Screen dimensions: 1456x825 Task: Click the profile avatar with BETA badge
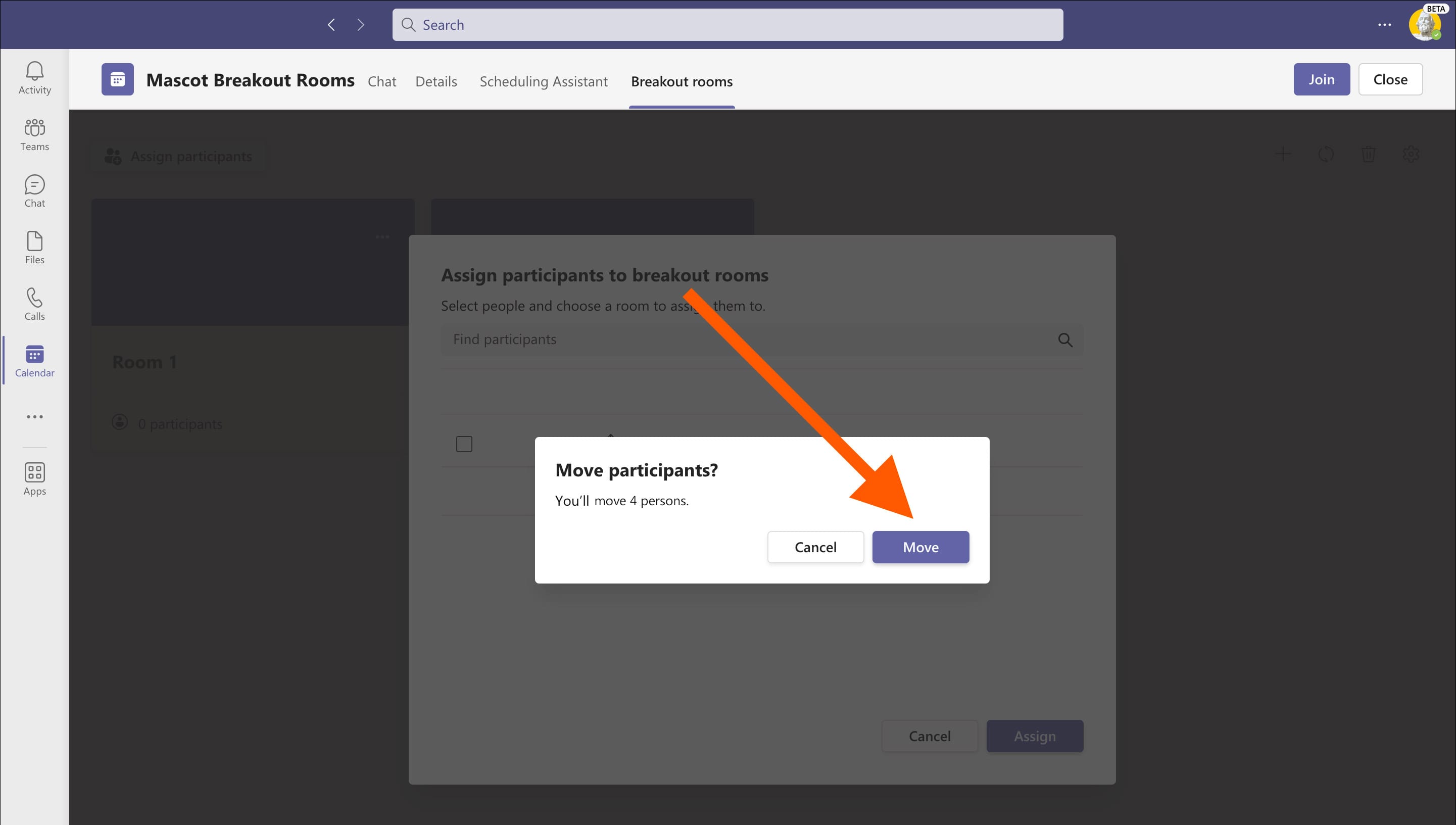click(1424, 25)
